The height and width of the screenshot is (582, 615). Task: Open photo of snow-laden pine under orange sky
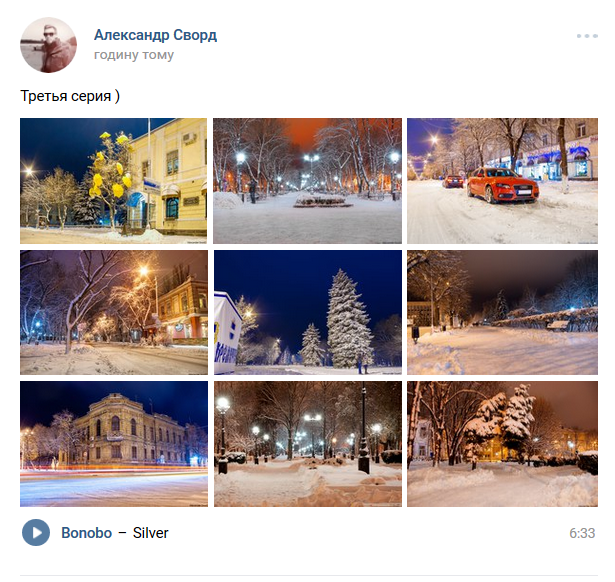[x=502, y=444]
